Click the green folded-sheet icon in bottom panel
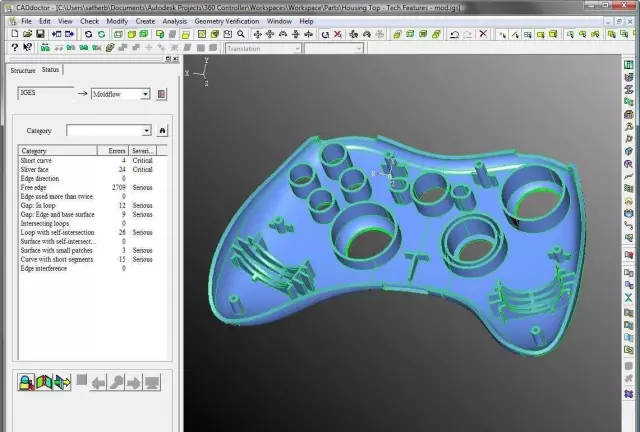The width and height of the screenshot is (640, 432). [x=44, y=382]
